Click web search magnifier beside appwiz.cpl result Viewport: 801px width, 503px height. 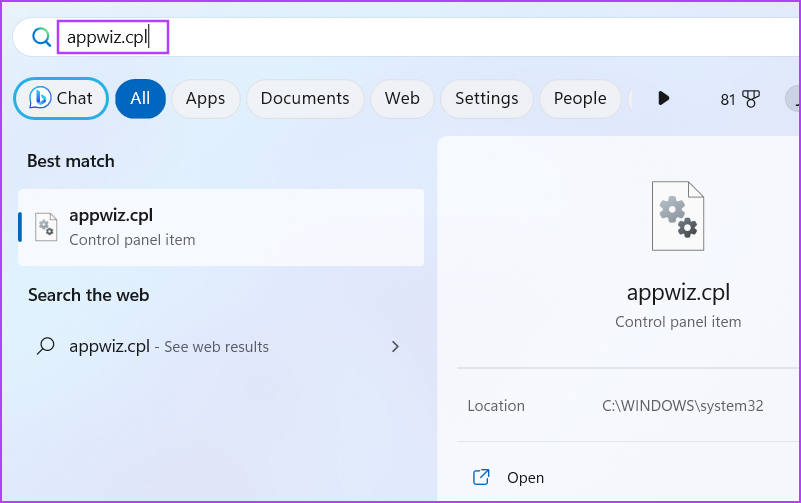(x=45, y=346)
